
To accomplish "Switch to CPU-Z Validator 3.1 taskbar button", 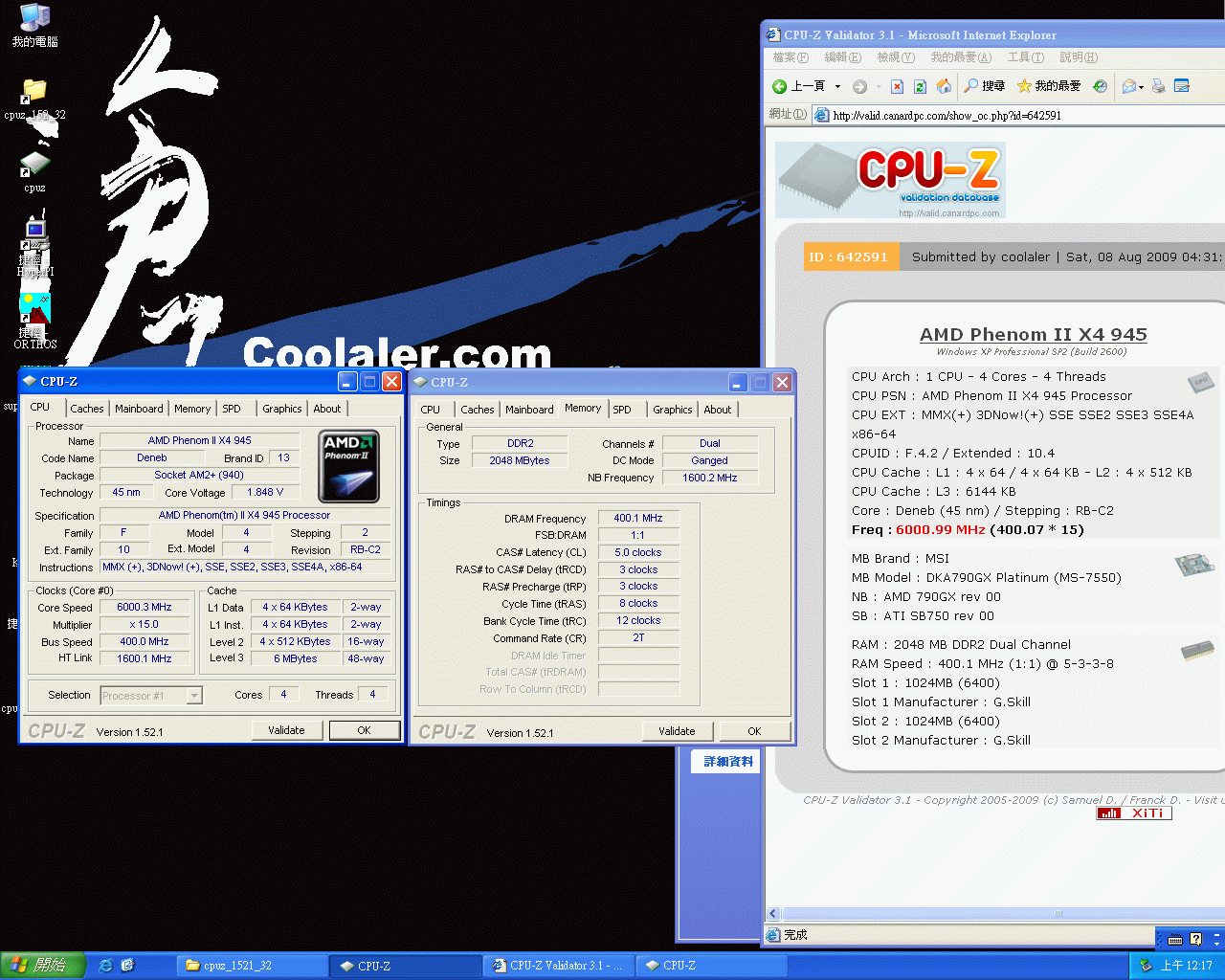I will (x=558, y=966).
